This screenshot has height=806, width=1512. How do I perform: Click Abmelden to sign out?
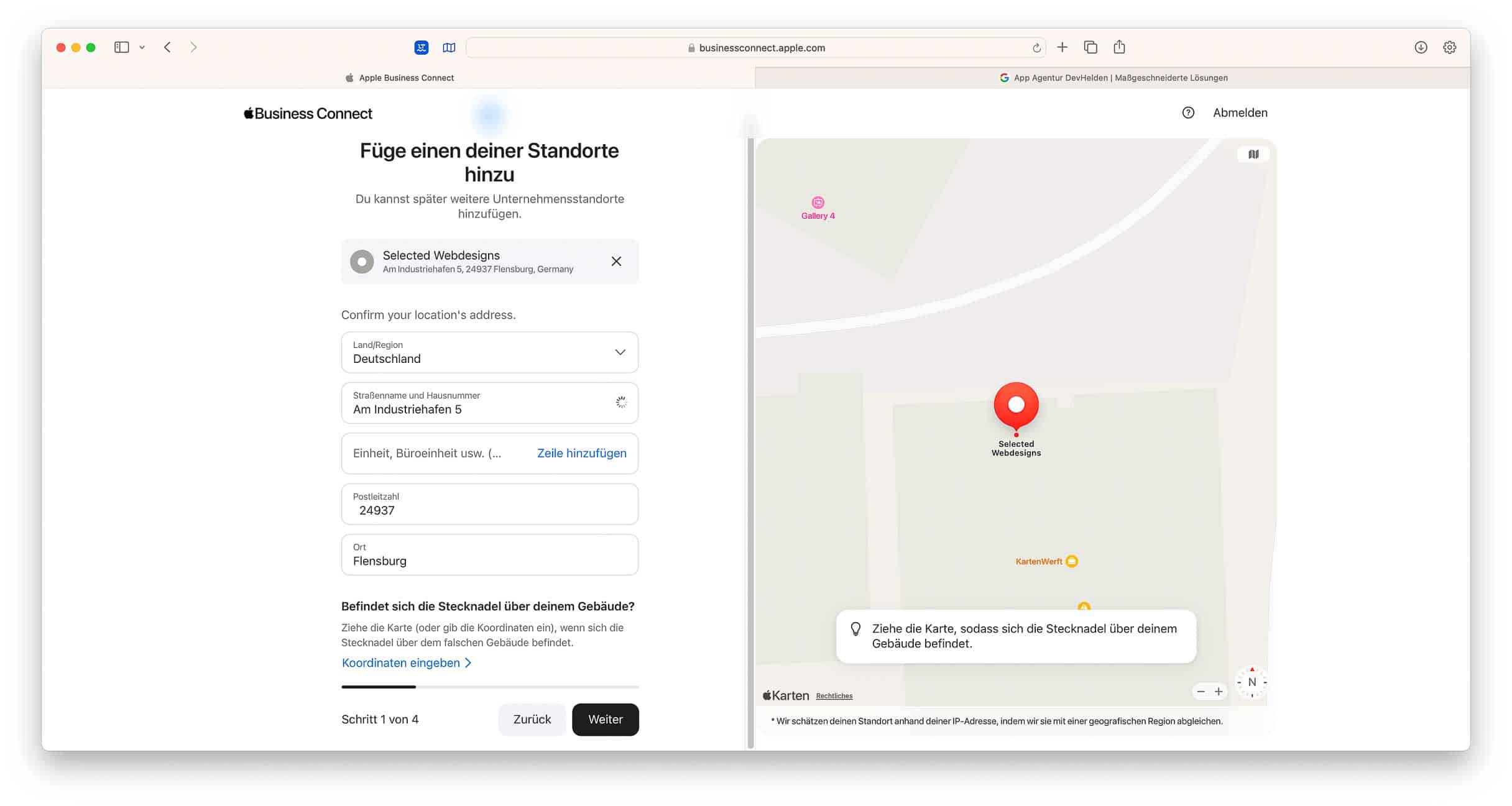[1240, 112]
